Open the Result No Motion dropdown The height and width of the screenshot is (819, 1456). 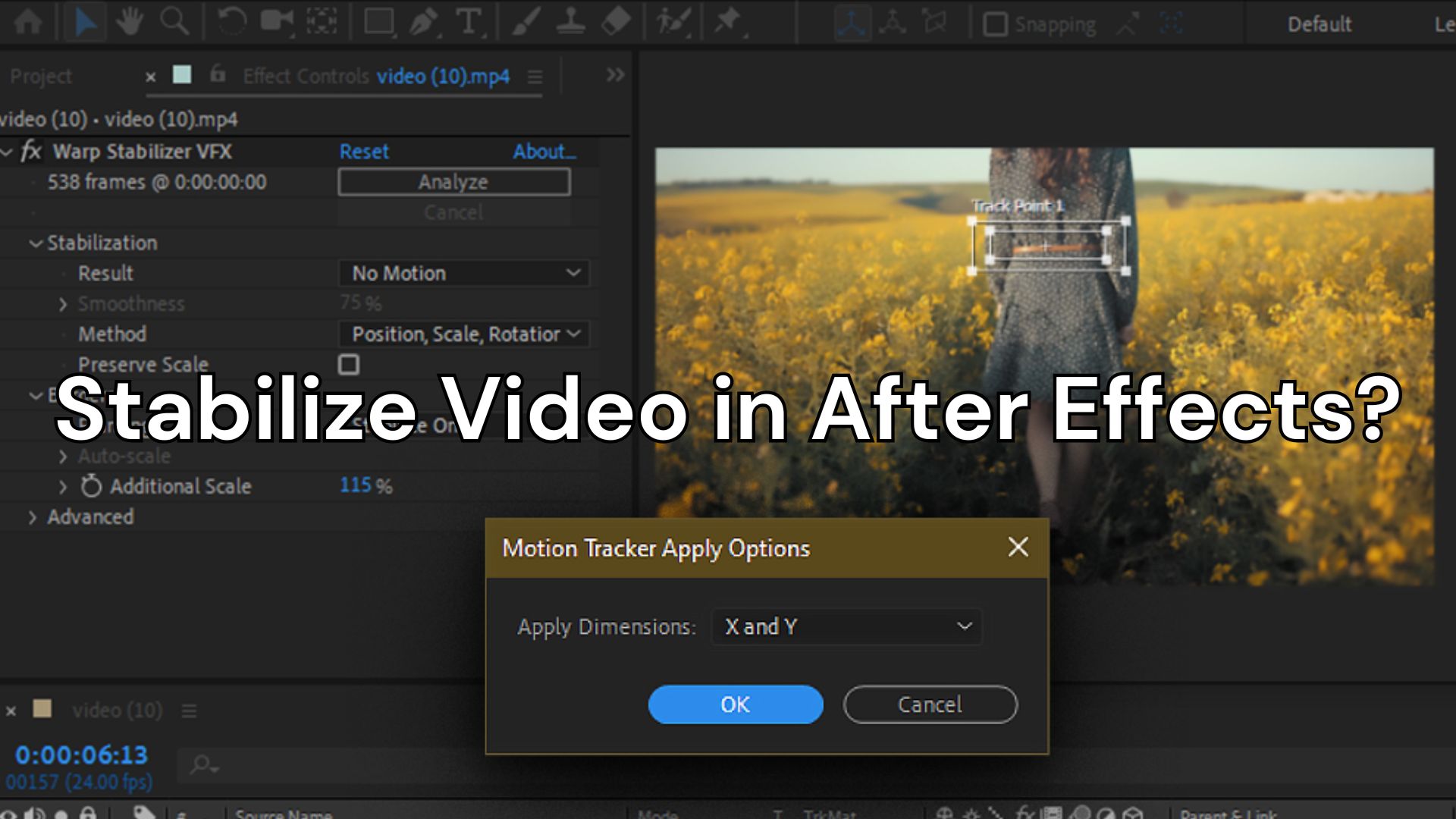[x=464, y=273]
